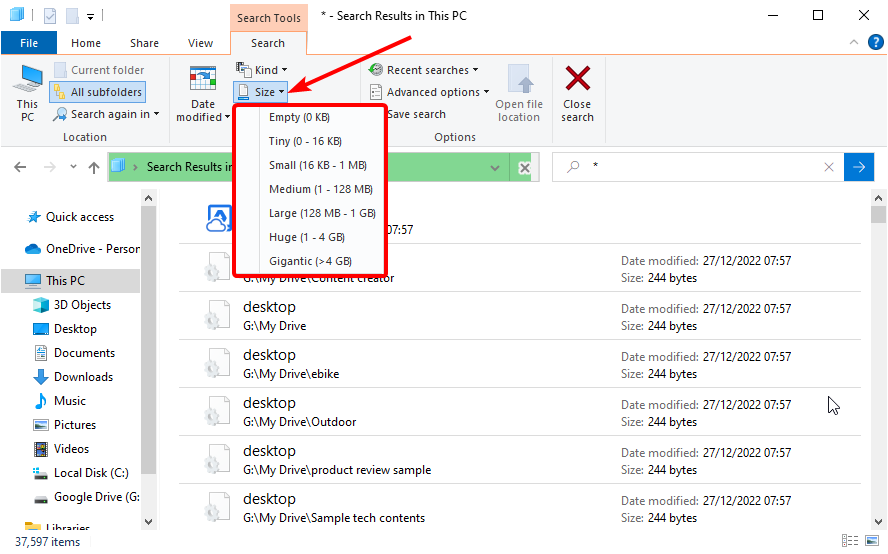Screen dimensions: 888x554
Task: Run search with the blue arrow button
Action: coord(859,167)
